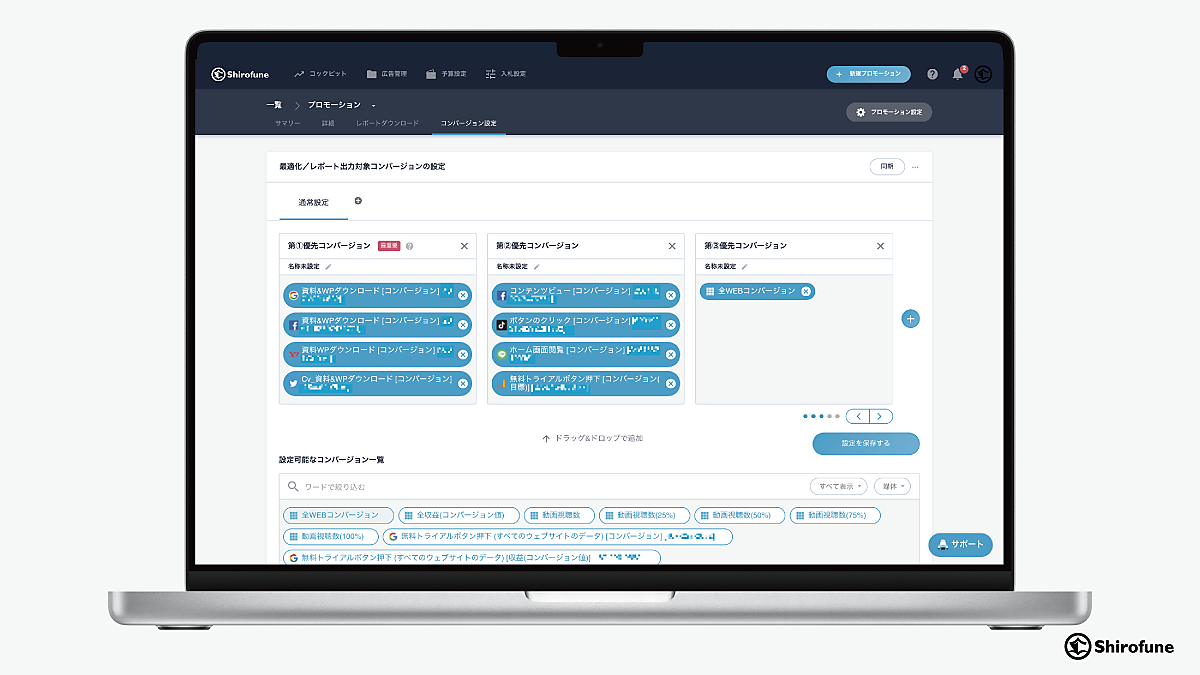Open the すべて表示 filter dropdown
1200x675 pixels.
[838, 487]
